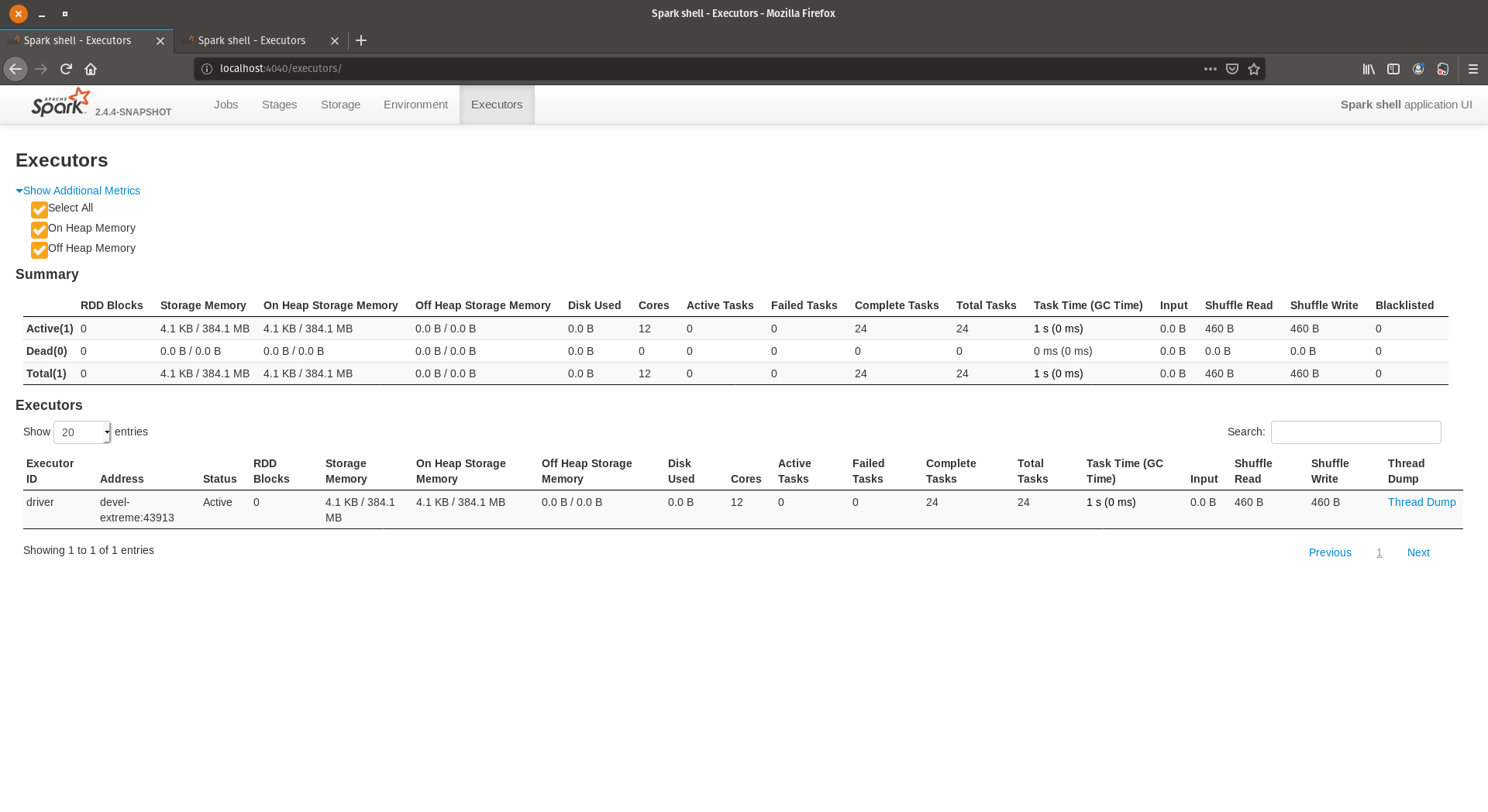The height and width of the screenshot is (812, 1488).
Task: Toggle the On Heap Memory checkbox
Action: tap(40, 230)
